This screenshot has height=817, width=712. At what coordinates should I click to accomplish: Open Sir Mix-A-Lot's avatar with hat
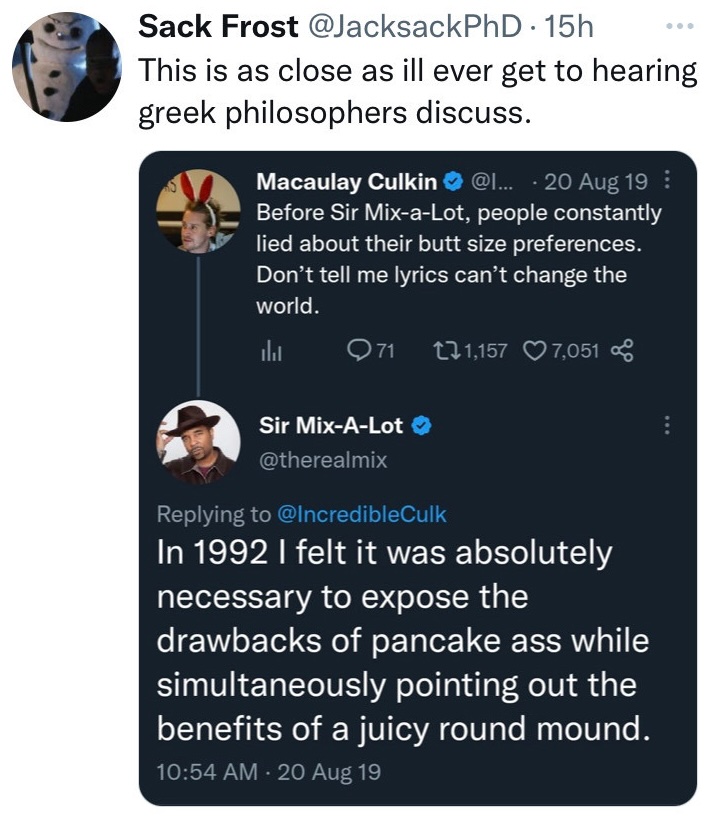(198, 440)
